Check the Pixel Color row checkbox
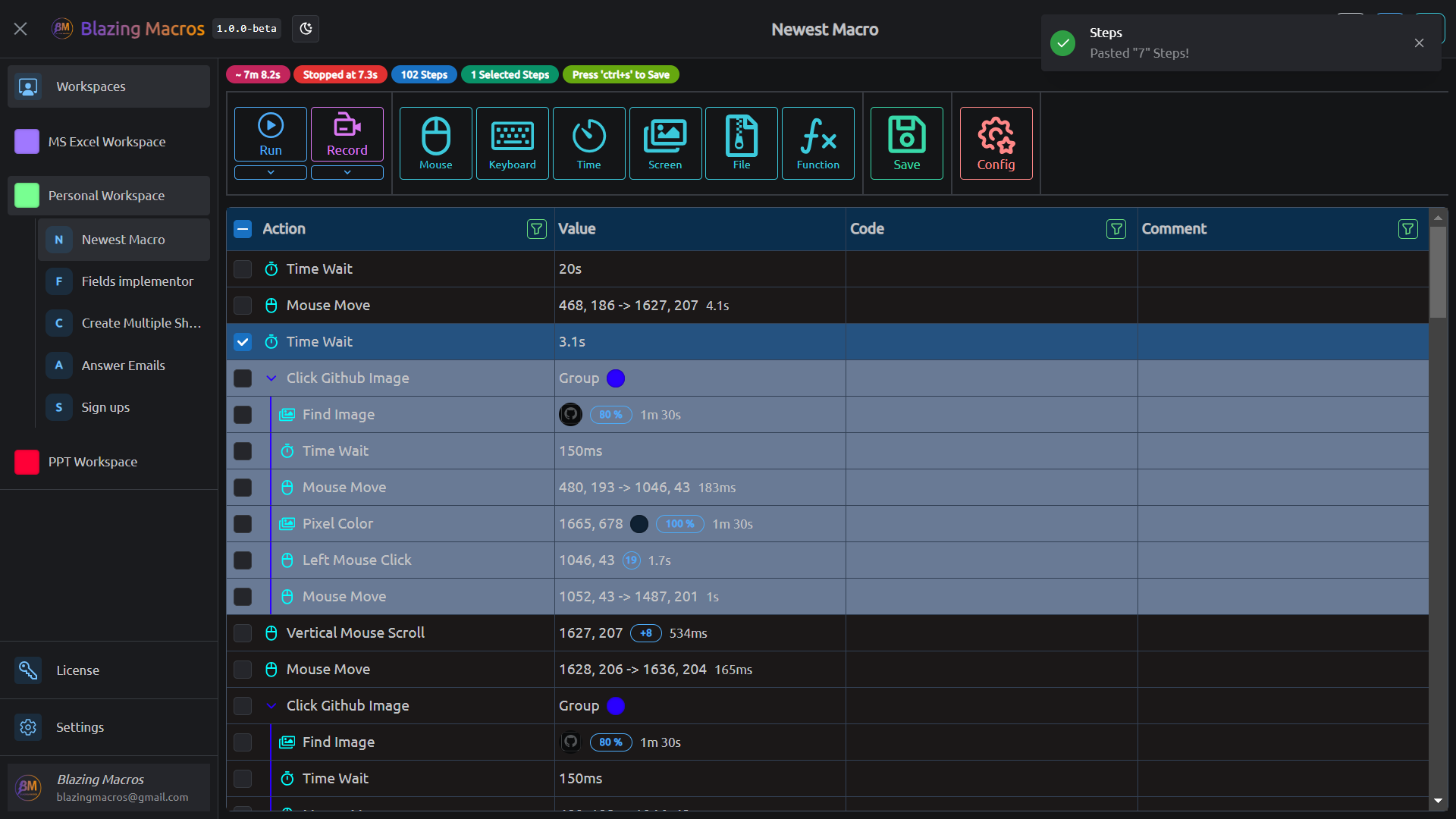Image resolution: width=1456 pixels, height=819 pixels. pos(243,524)
